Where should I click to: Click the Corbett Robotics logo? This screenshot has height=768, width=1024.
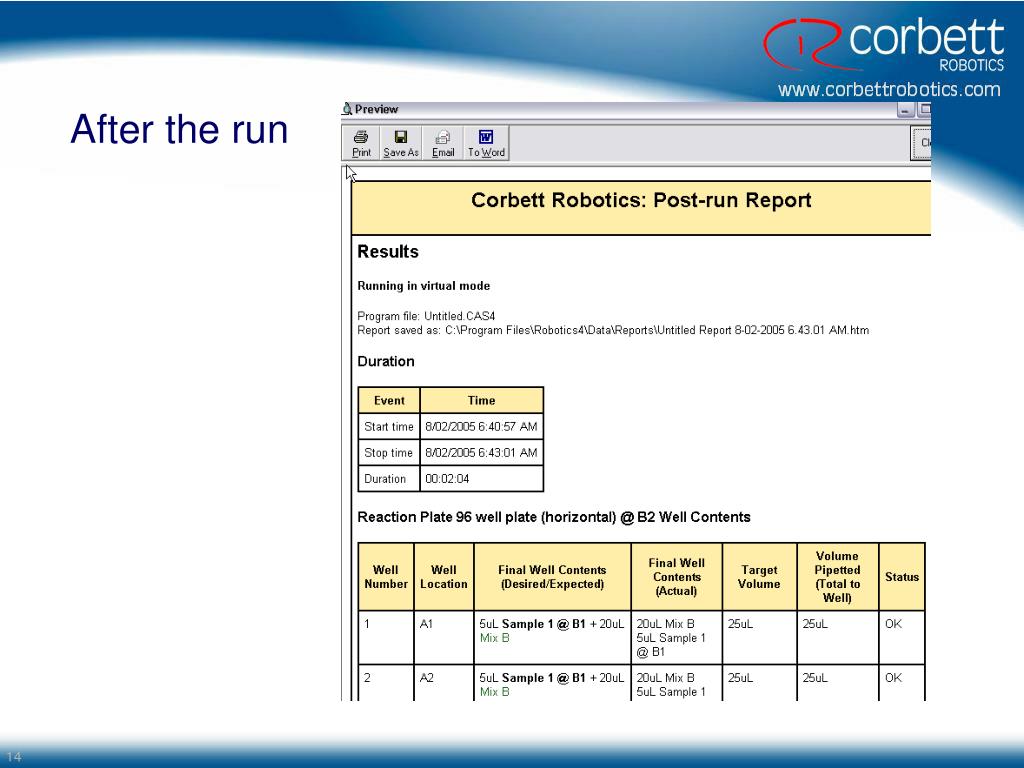[883, 44]
